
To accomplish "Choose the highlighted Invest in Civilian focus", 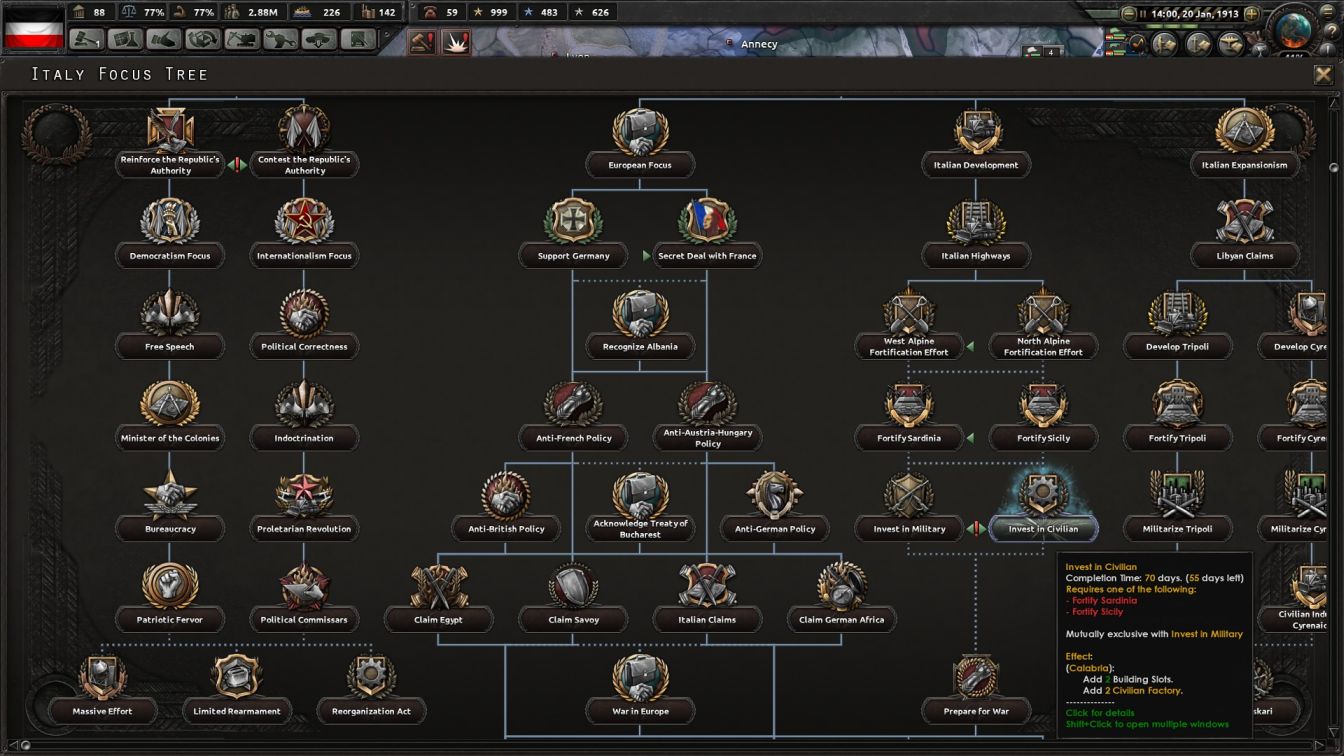I will [1043, 506].
